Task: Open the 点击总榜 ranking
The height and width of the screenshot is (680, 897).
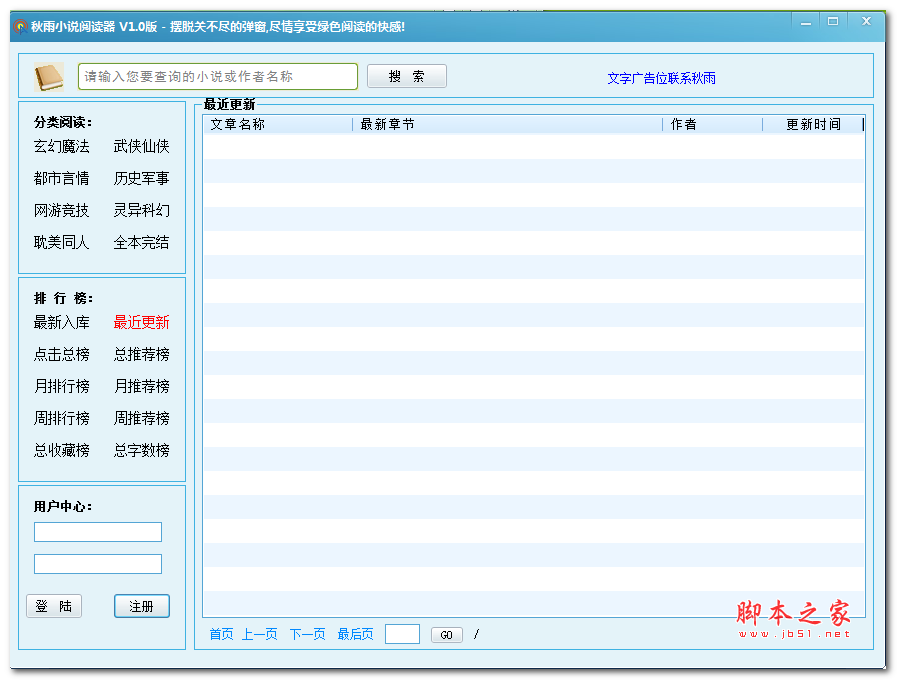Action: (61, 354)
